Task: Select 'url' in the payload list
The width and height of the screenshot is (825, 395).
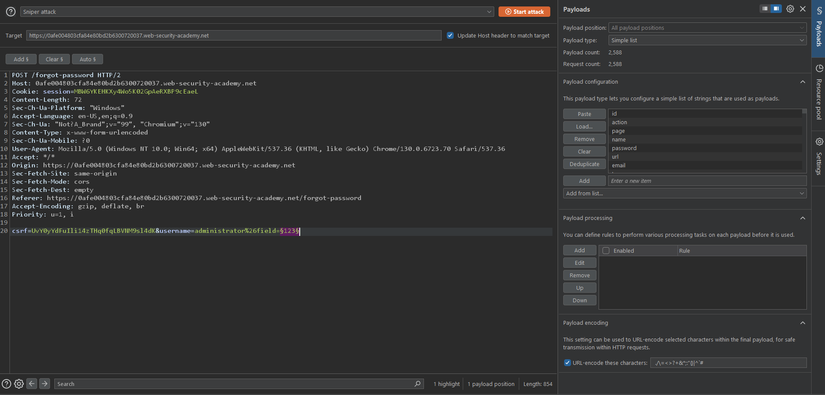Action: pyautogui.click(x=705, y=157)
